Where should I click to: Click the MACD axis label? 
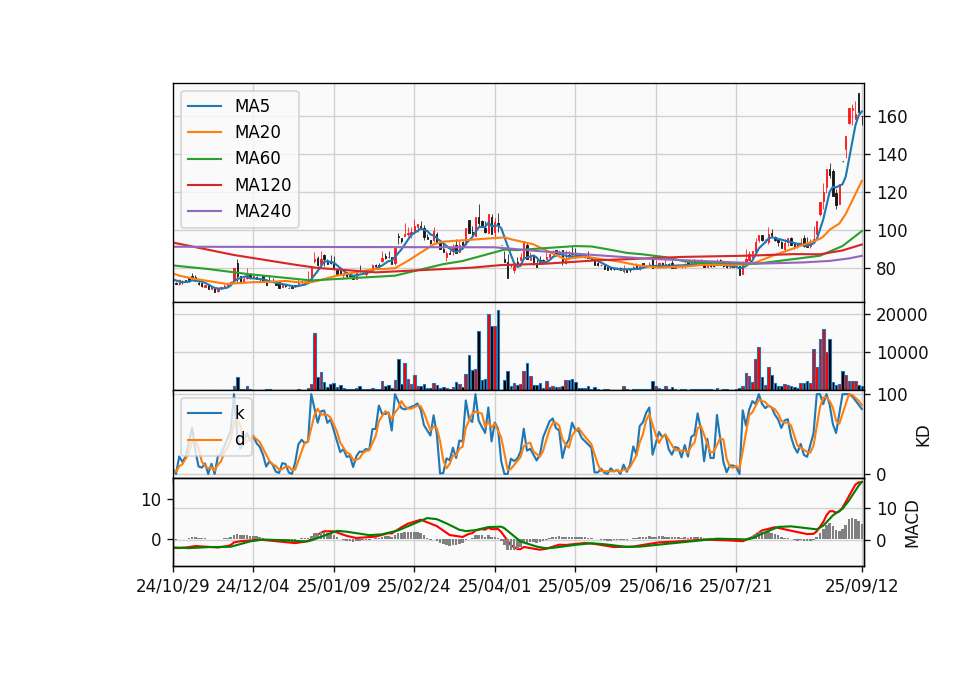(912, 524)
